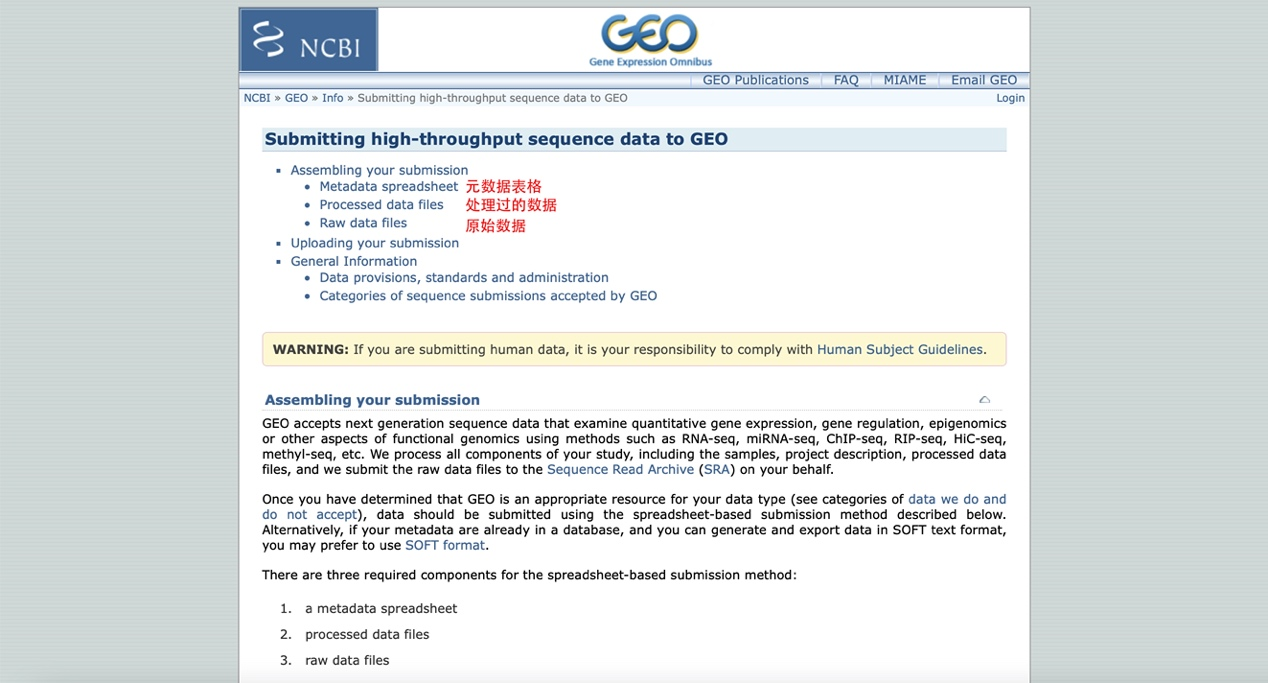Open the Raw data files link

(x=363, y=222)
